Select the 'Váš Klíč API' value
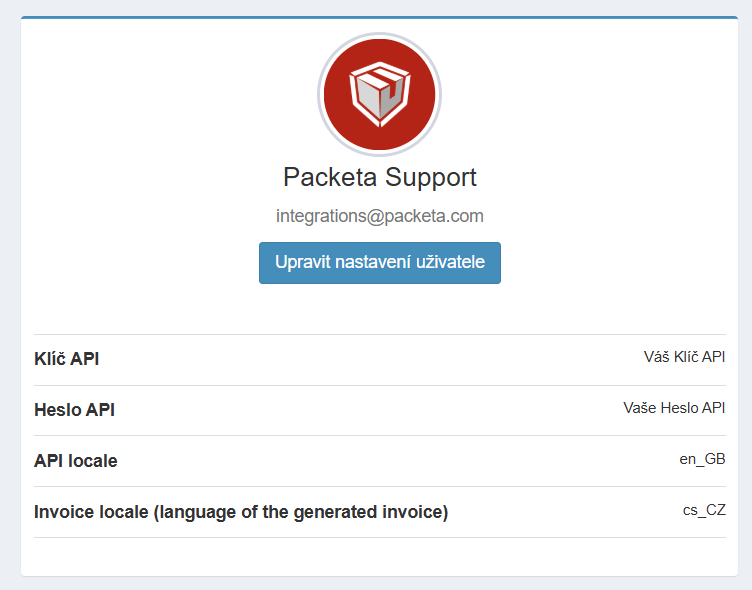 (x=684, y=357)
